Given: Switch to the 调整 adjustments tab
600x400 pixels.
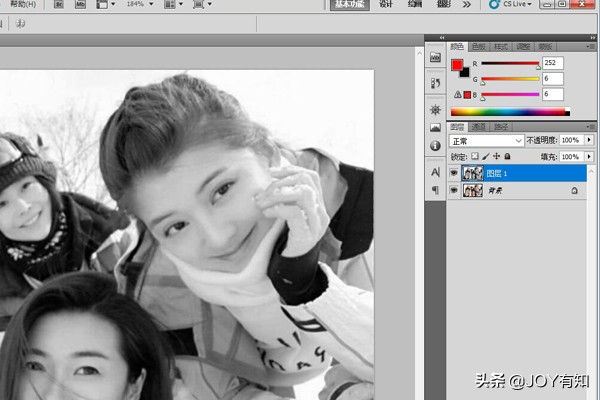Looking at the screenshot, I should coord(523,47).
